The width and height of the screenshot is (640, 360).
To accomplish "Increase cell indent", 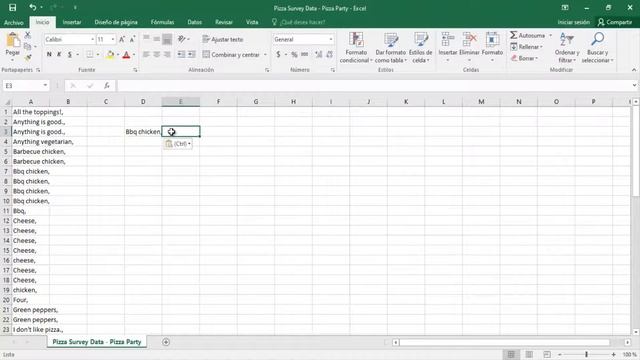I will pyautogui.click(x=191, y=54).
